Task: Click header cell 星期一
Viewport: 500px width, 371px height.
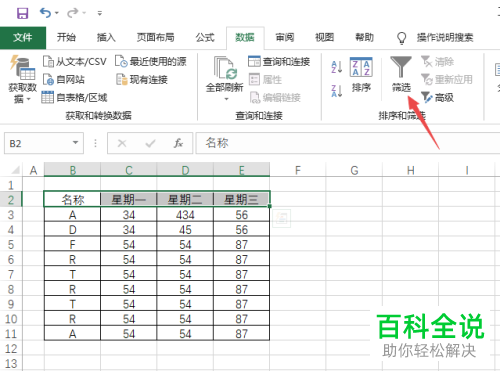Action: 129,200
